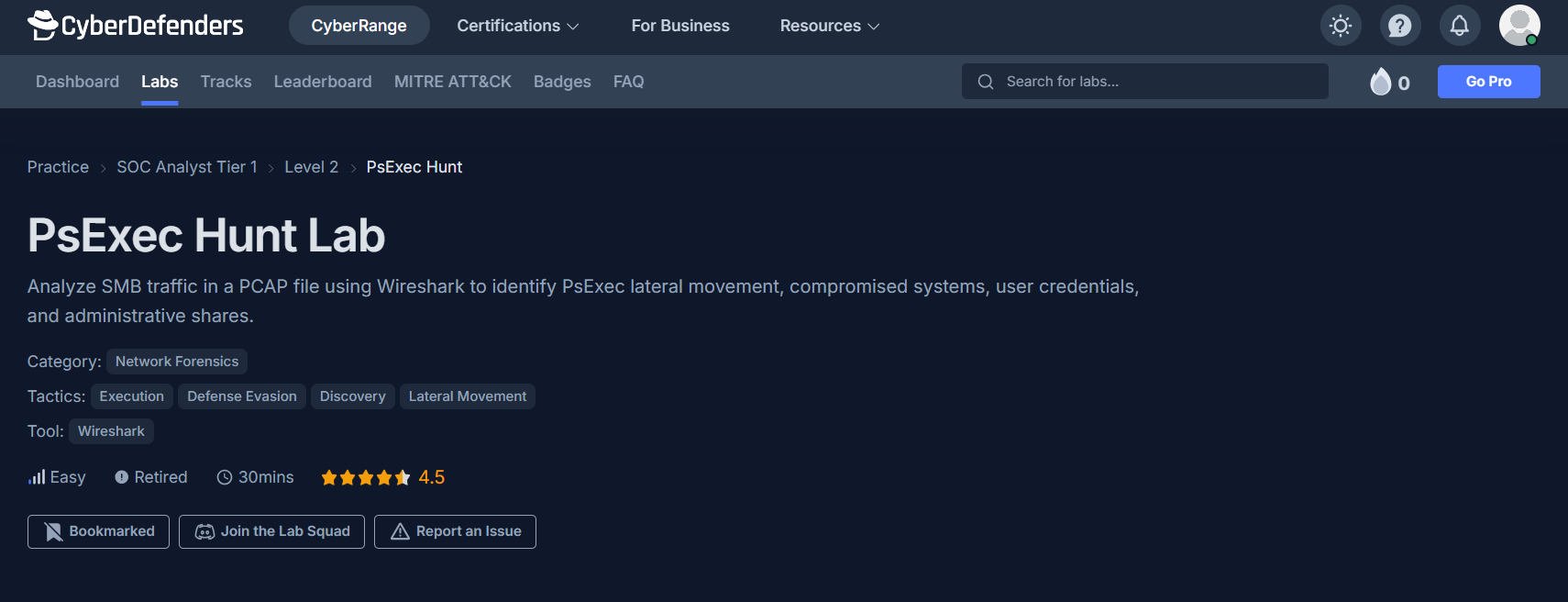Image resolution: width=1568 pixels, height=602 pixels.
Task: Open the Leaderboard tab
Action: tap(323, 82)
